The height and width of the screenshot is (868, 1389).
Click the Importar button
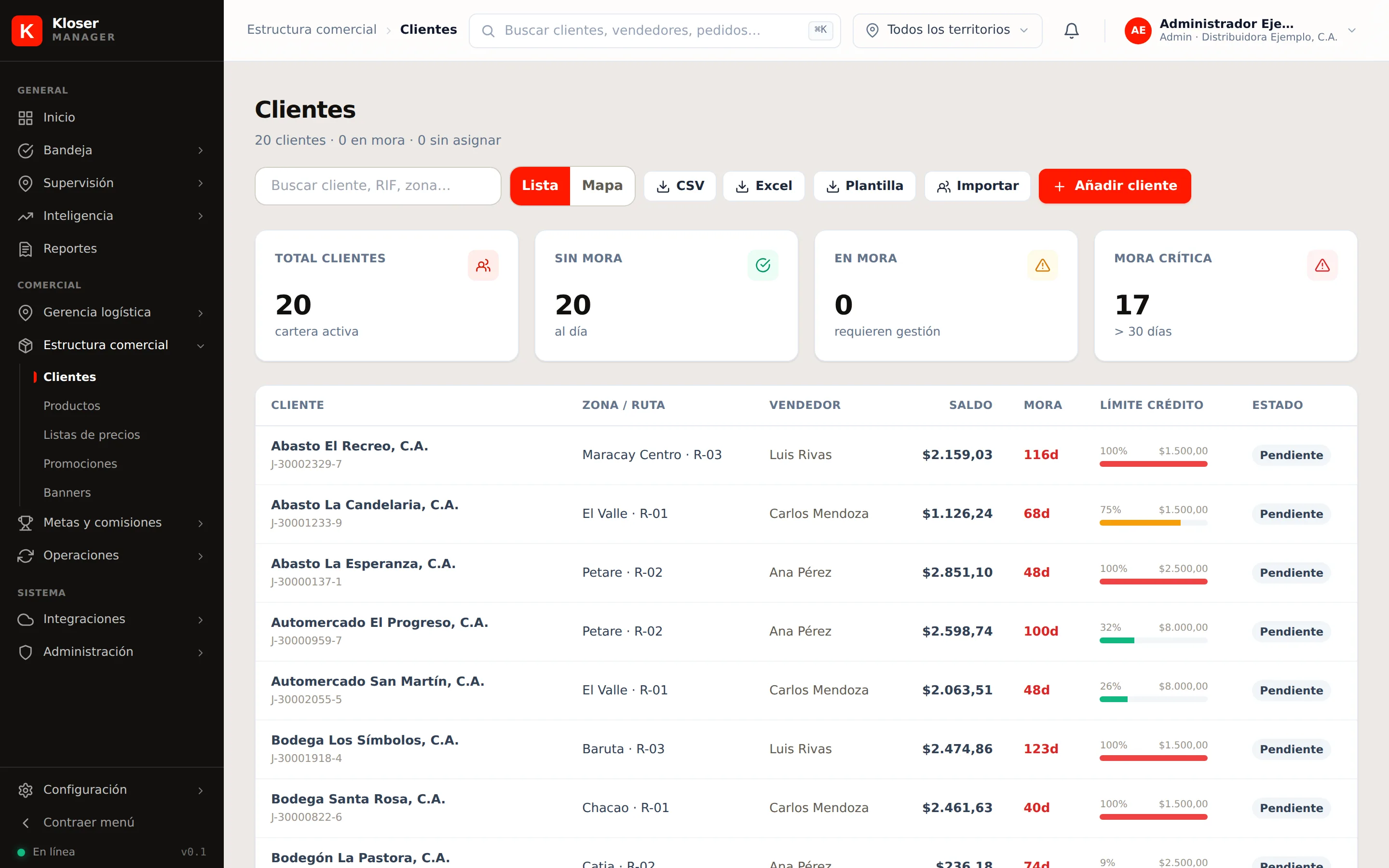click(977, 186)
